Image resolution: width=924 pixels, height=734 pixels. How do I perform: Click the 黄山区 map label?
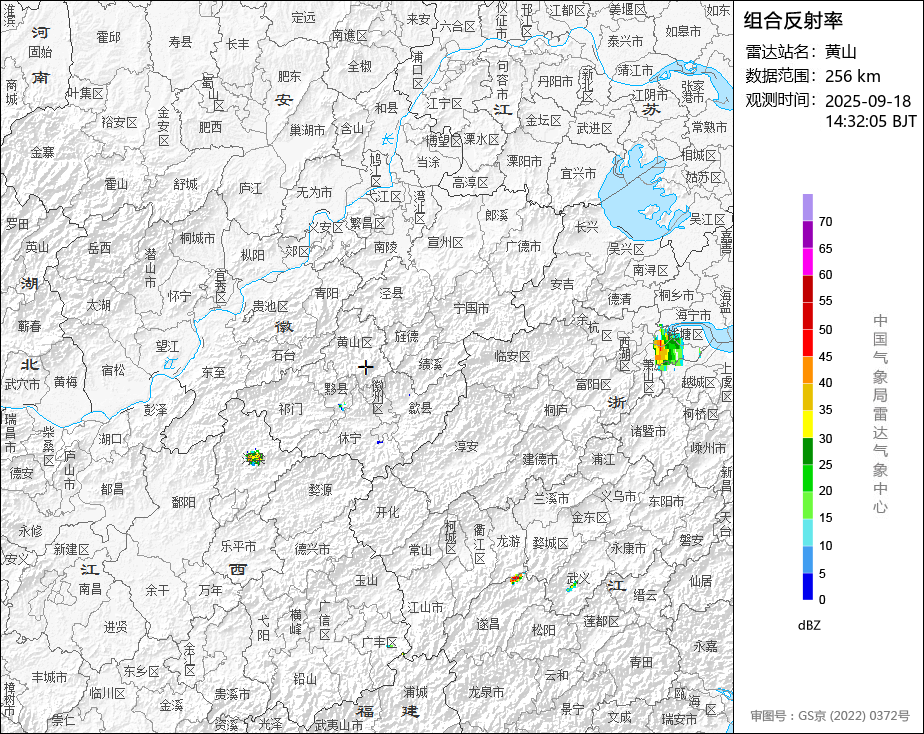[x=354, y=342]
